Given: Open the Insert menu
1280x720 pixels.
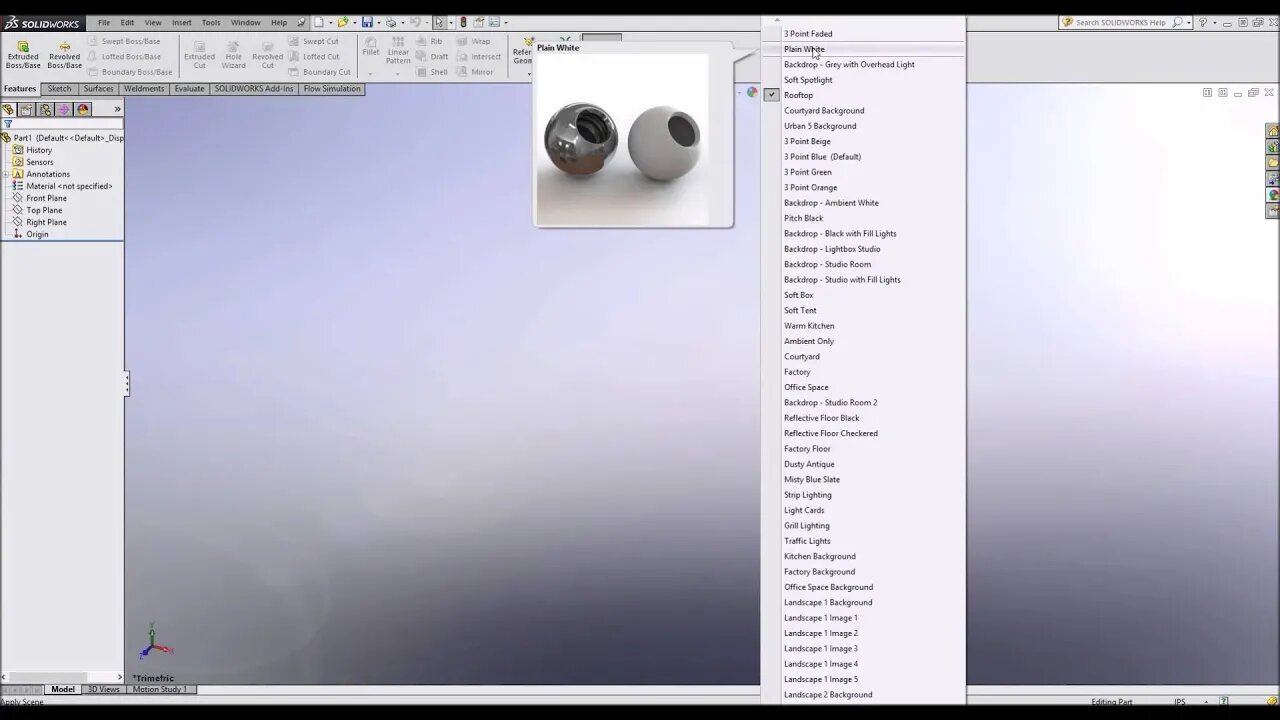Looking at the screenshot, I should point(181,22).
